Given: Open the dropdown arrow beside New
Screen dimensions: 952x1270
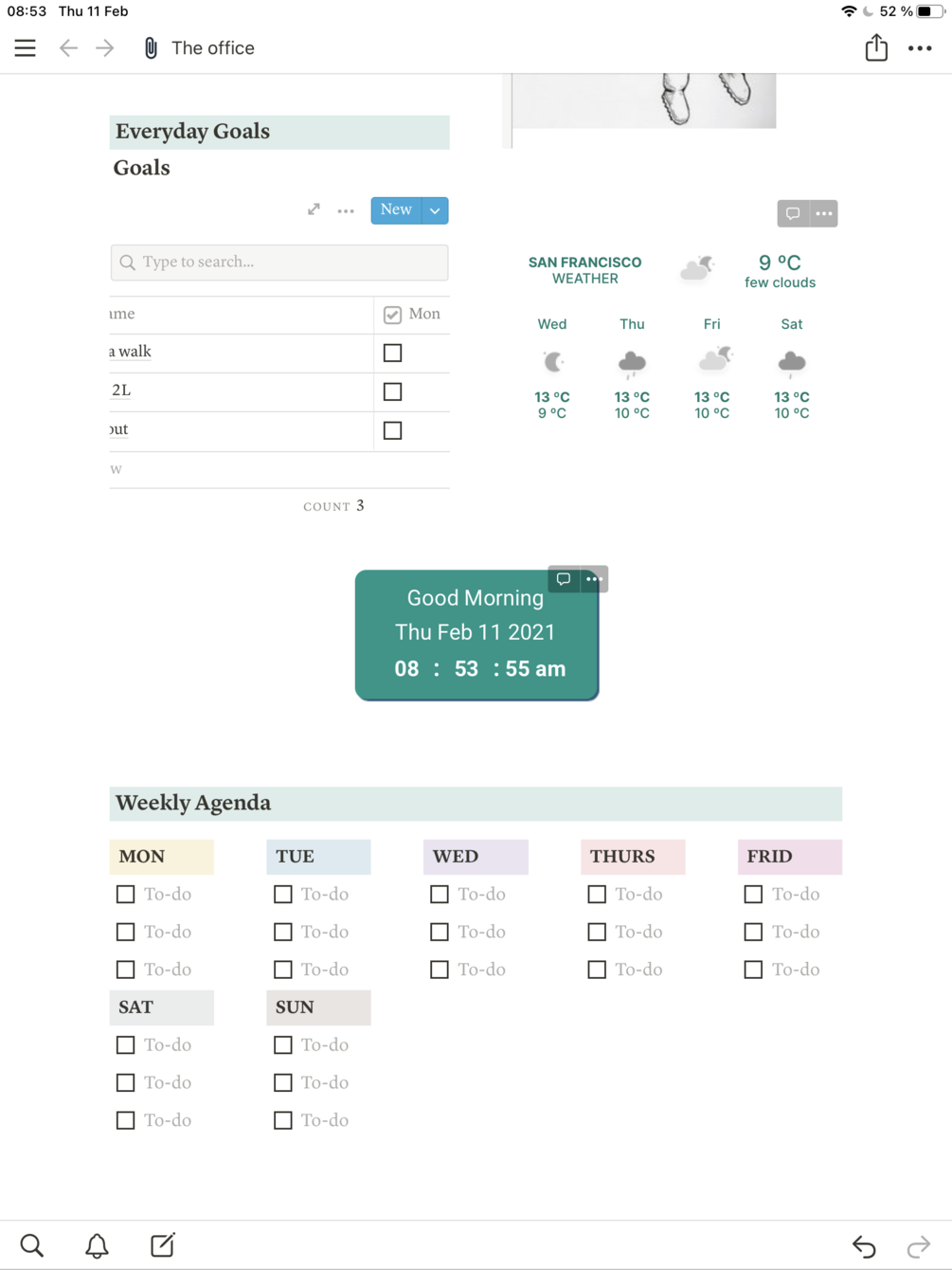Looking at the screenshot, I should click(435, 210).
